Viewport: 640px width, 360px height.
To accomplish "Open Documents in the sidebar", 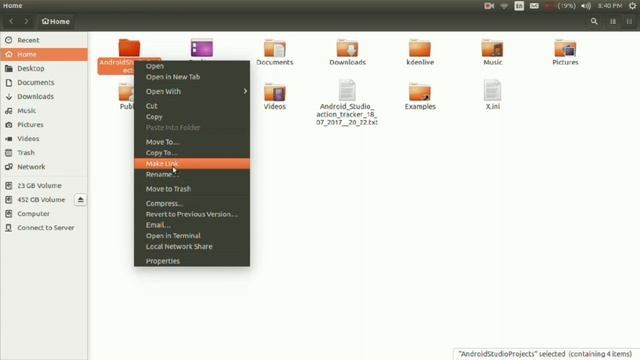I will [44, 82].
